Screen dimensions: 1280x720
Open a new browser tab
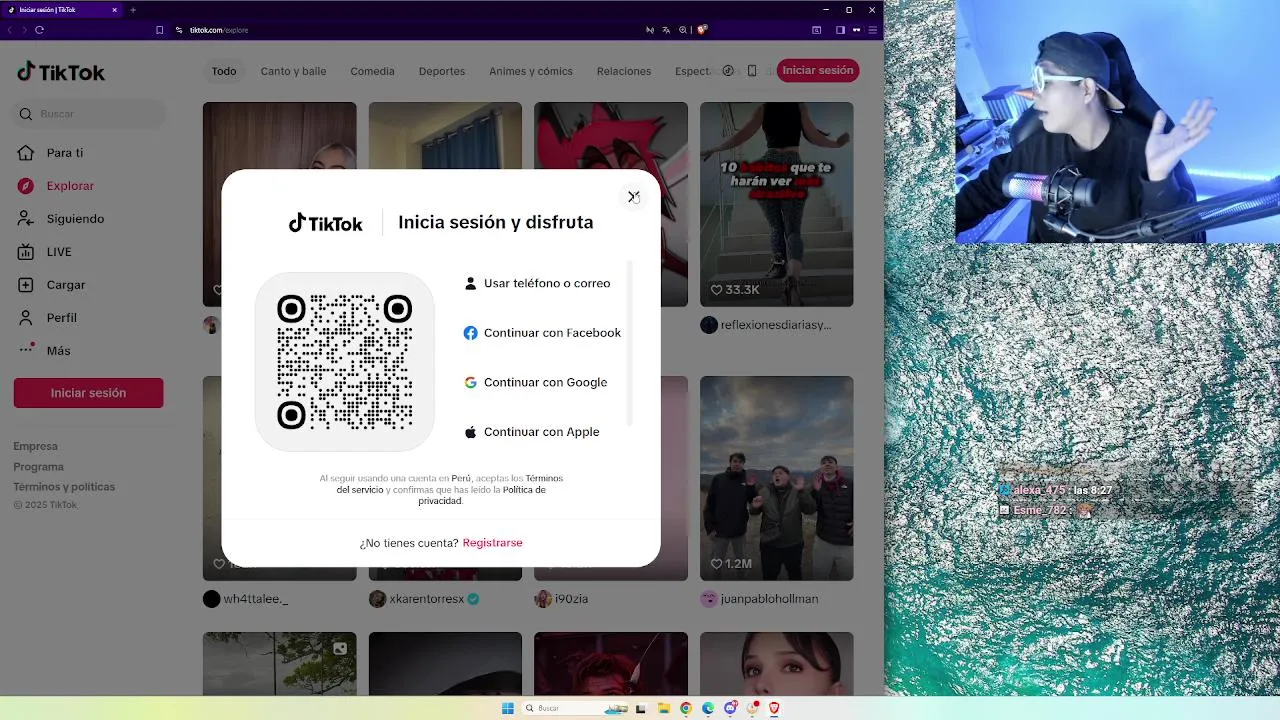click(x=133, y=10)
